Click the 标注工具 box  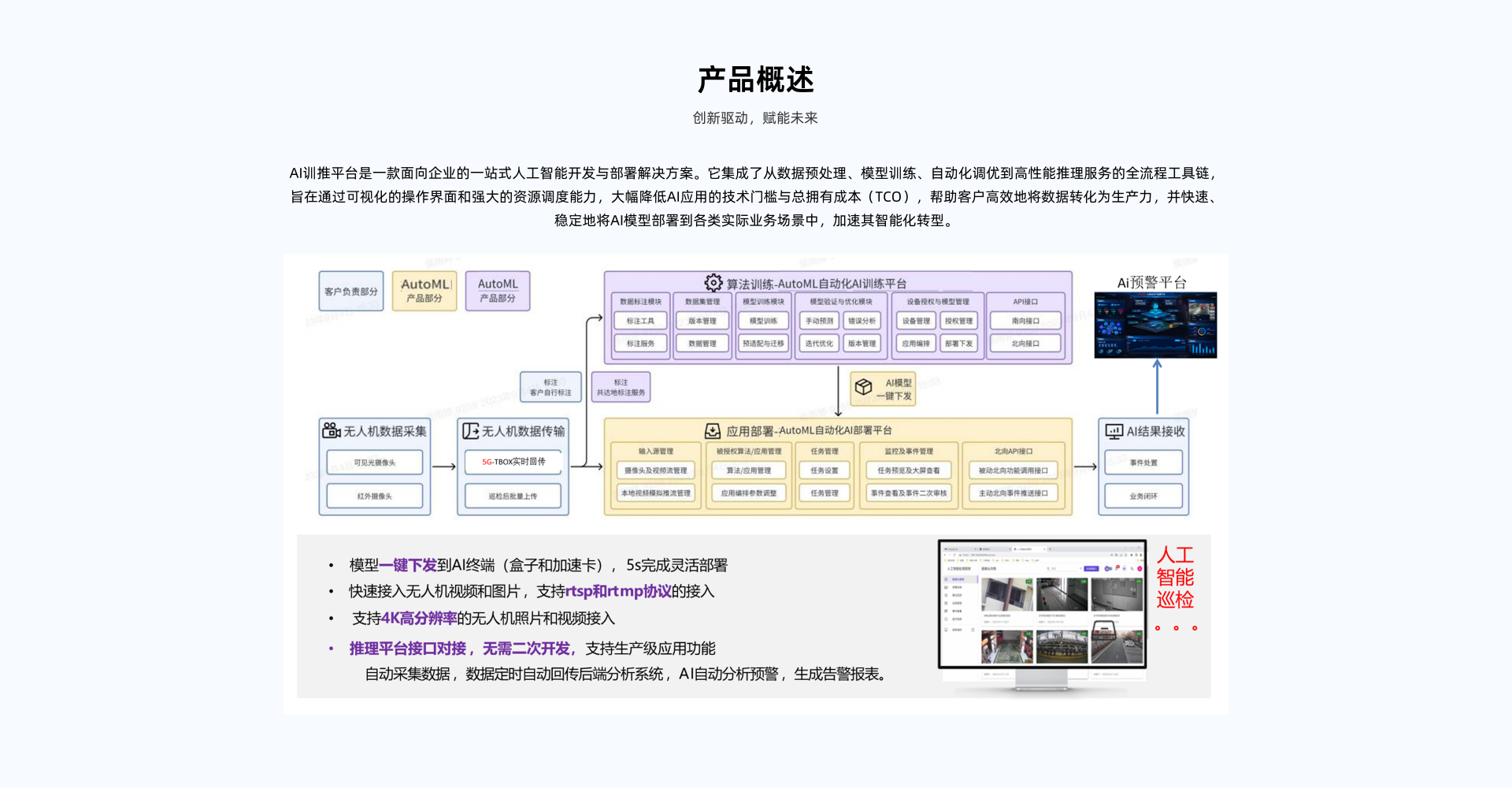coord(640,321)
